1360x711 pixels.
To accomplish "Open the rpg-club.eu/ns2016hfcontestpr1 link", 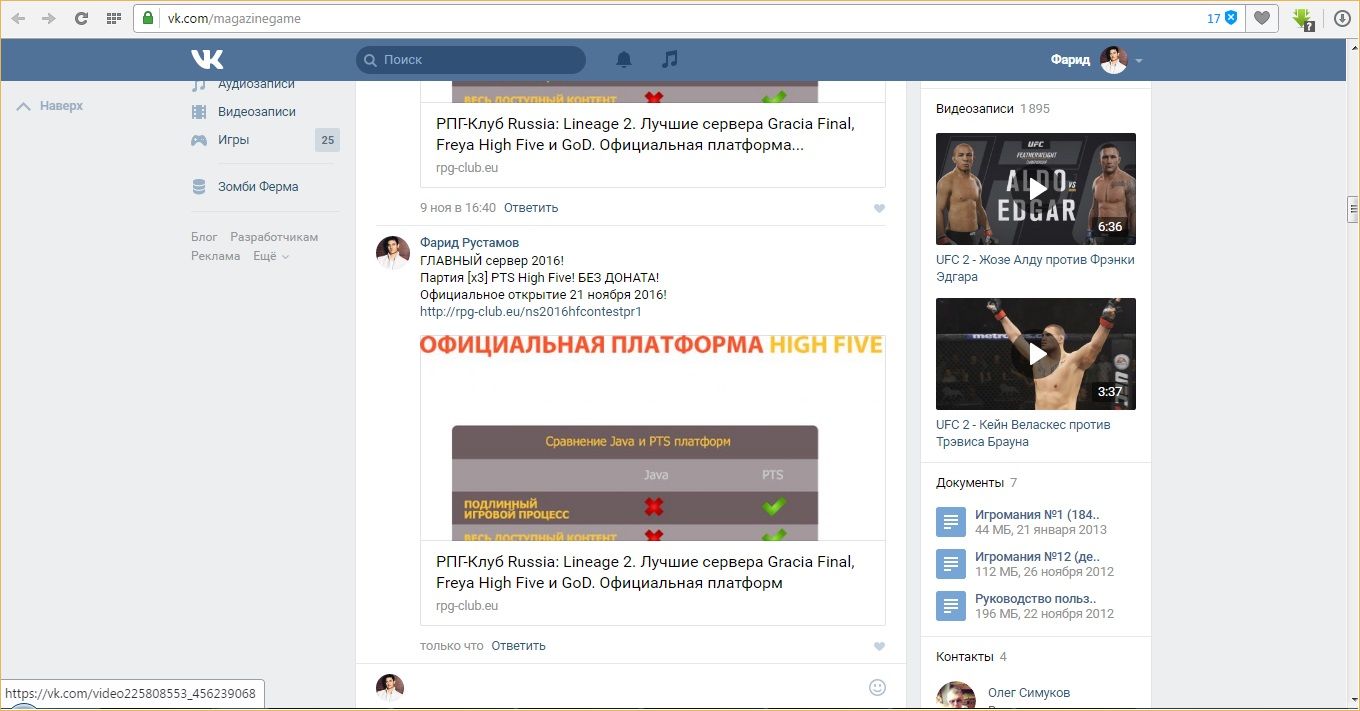I will [x=530, y=312].
